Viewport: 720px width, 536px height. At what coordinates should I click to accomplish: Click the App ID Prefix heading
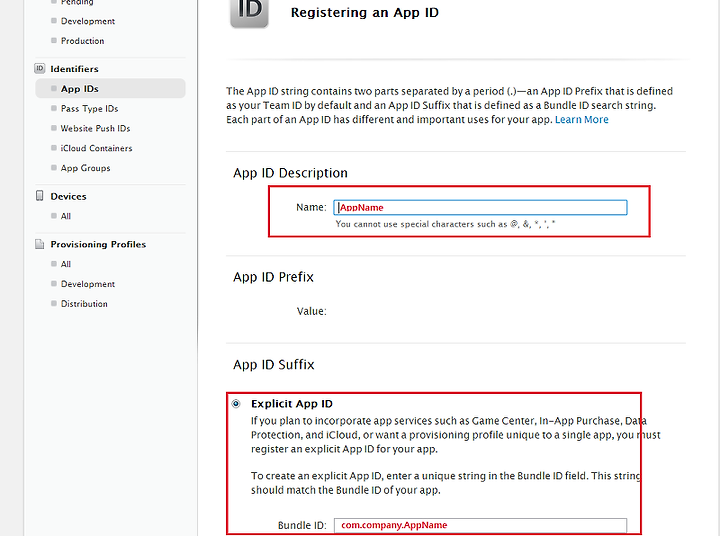(x=273, y=277)
